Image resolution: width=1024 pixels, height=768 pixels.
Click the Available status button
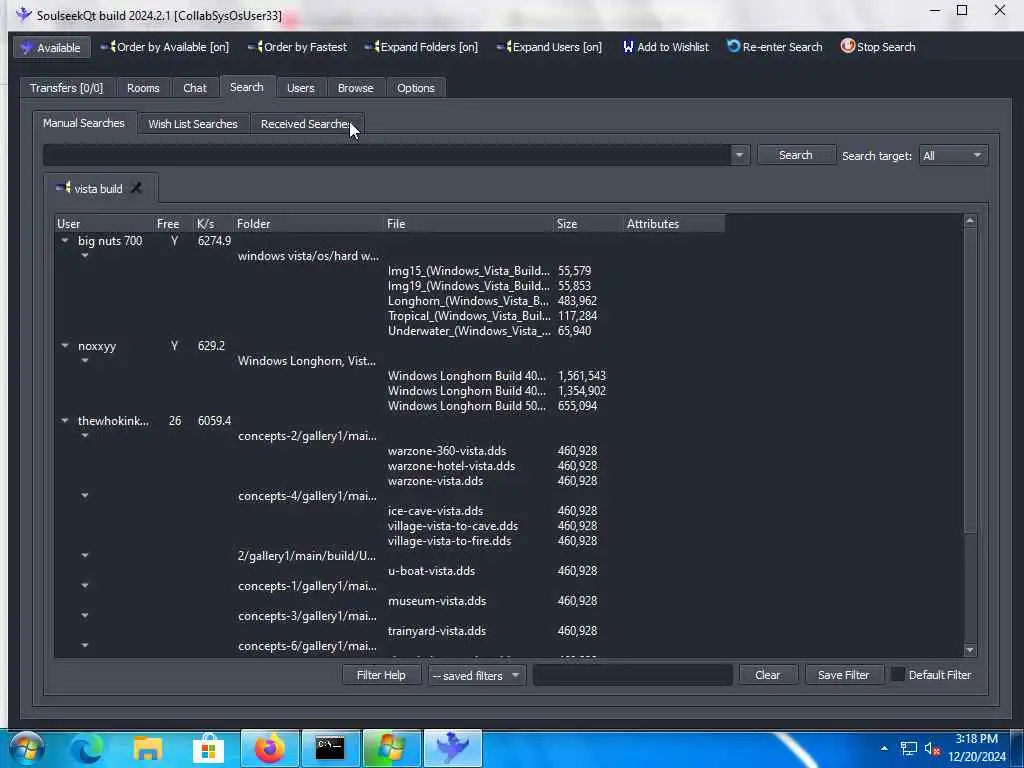(52, 48)
